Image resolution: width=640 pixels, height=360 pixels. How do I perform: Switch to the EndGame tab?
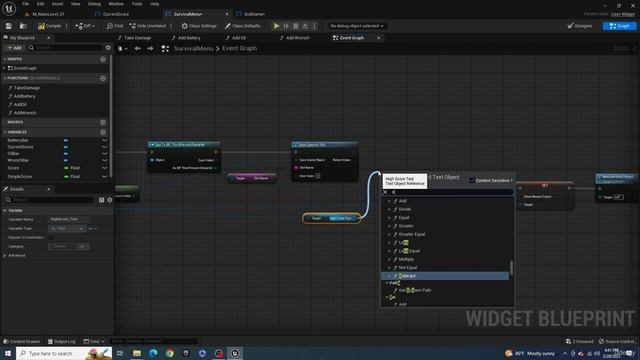pyautogui.click(x=254, y=14)
